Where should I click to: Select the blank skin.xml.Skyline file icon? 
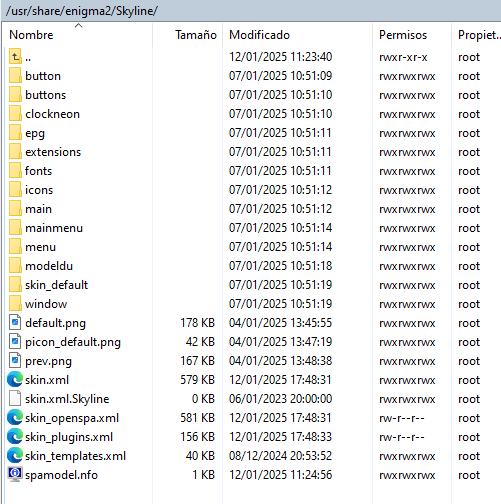(15, 399)
